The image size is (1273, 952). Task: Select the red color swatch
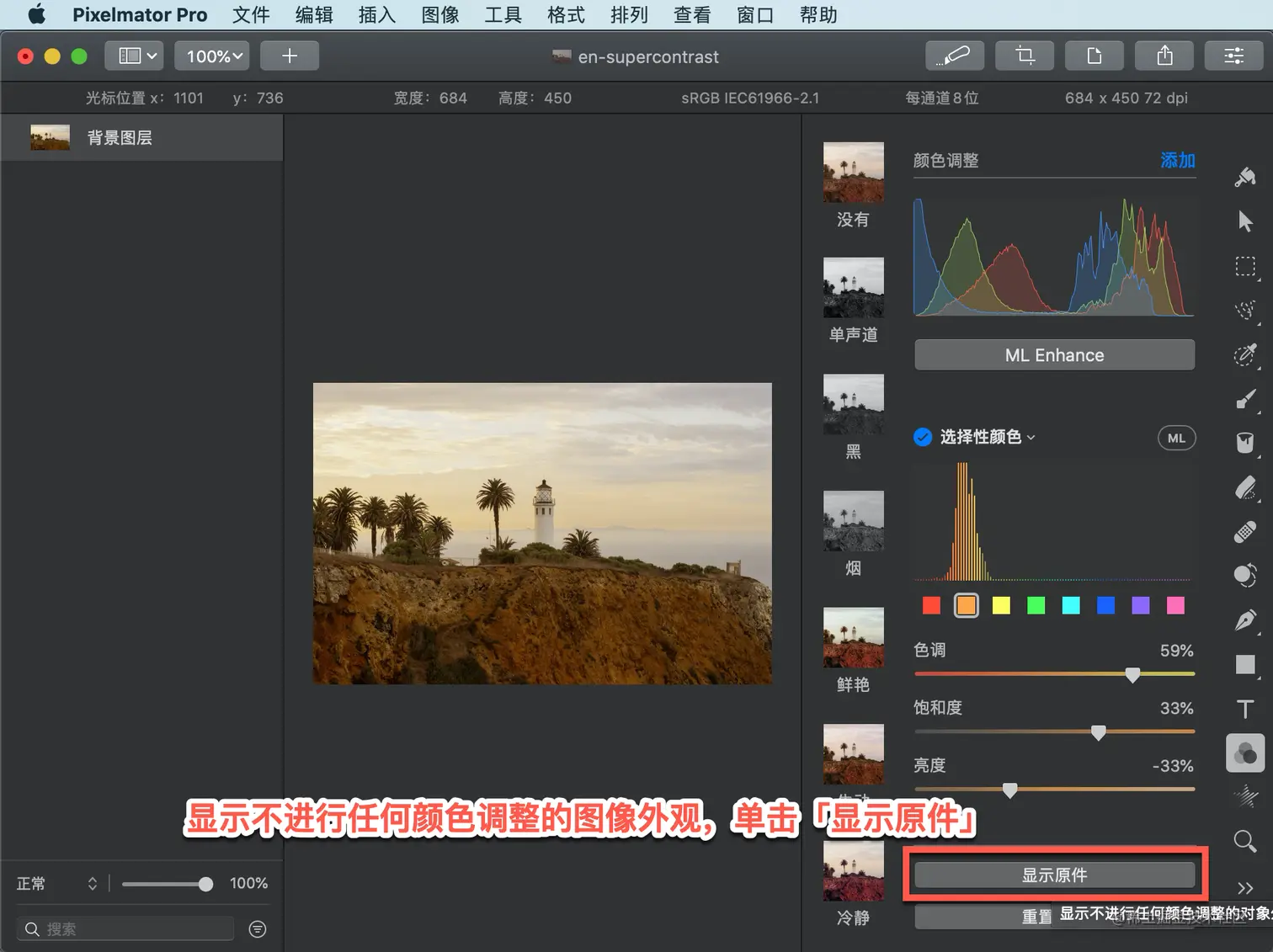click(x=931, y=605)
